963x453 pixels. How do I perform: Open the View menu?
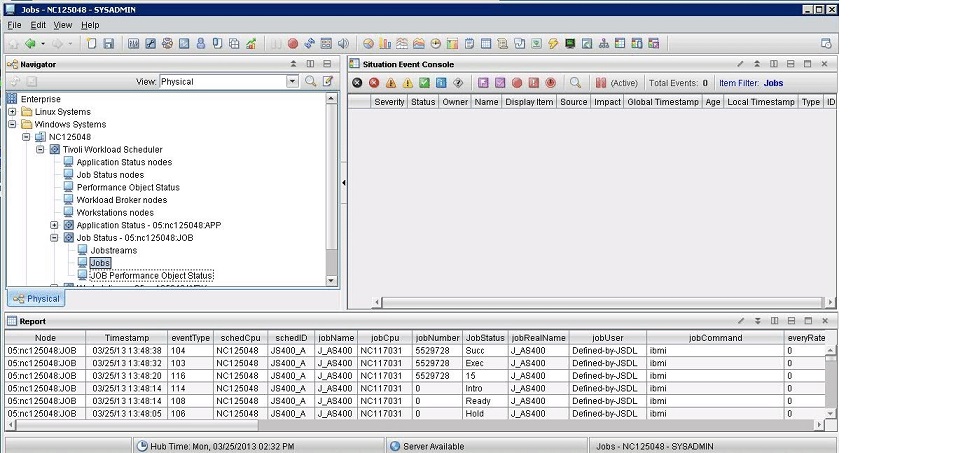click(x=63, y=25)
